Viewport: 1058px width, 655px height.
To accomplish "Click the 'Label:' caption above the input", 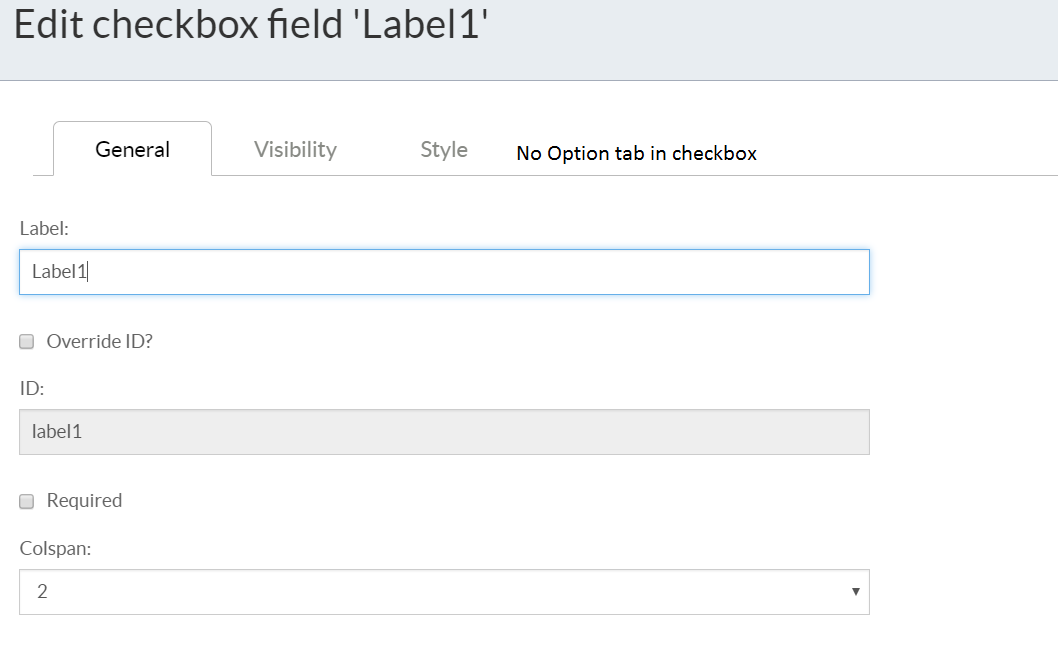I will 44,228.
